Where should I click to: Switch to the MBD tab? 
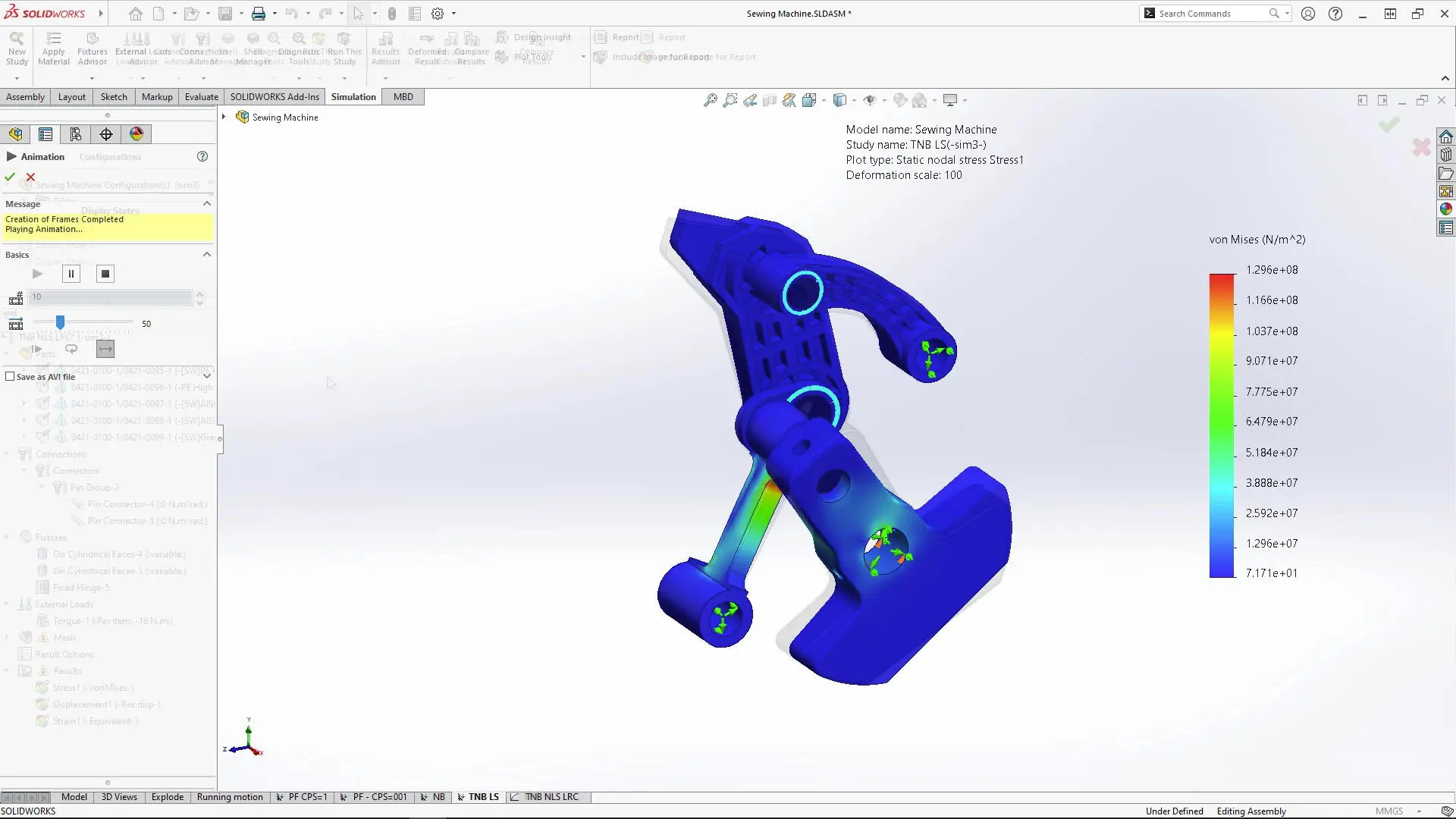tap(403, 96)
